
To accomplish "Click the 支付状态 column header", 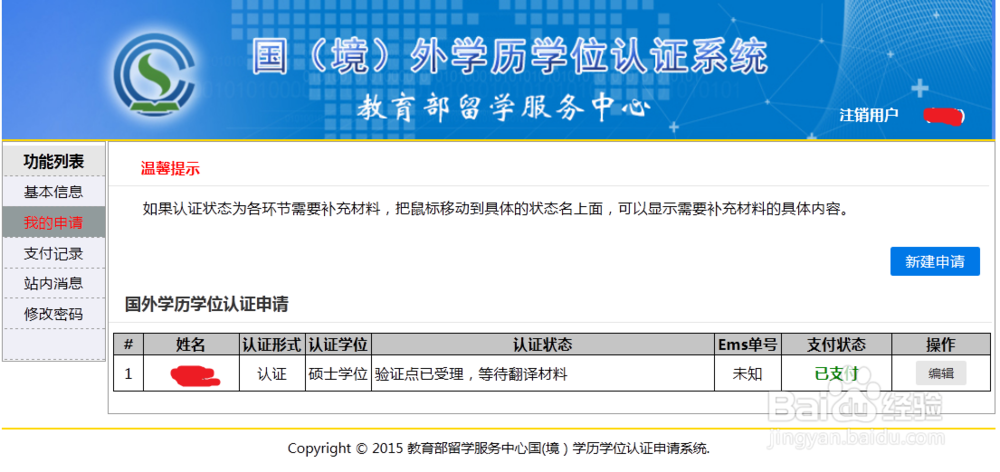I will (x=836, y=344).
